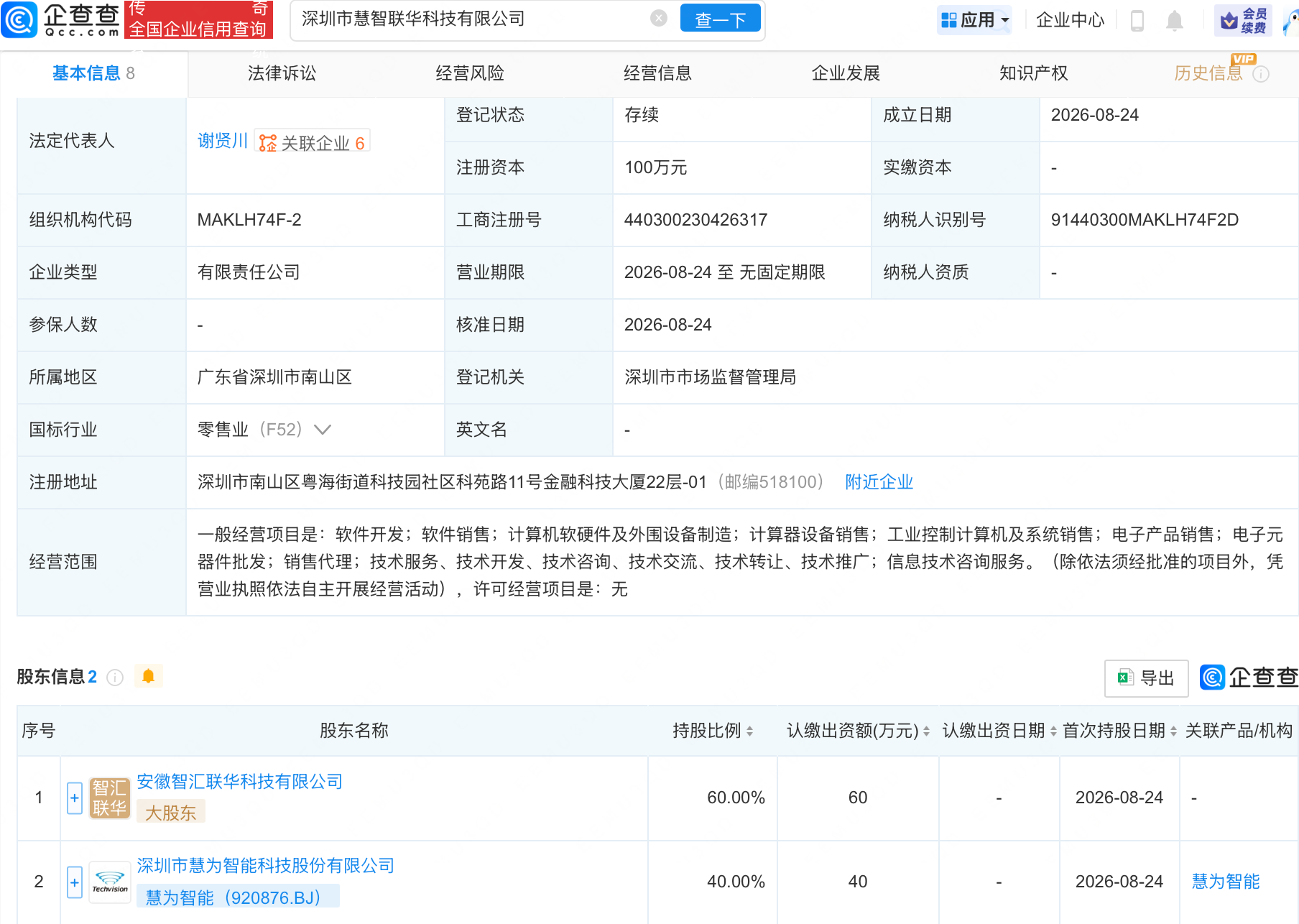Click 智汇联华 company logo thumbnail
This screenshot has height=924, width=1299.
coord(110,798)
